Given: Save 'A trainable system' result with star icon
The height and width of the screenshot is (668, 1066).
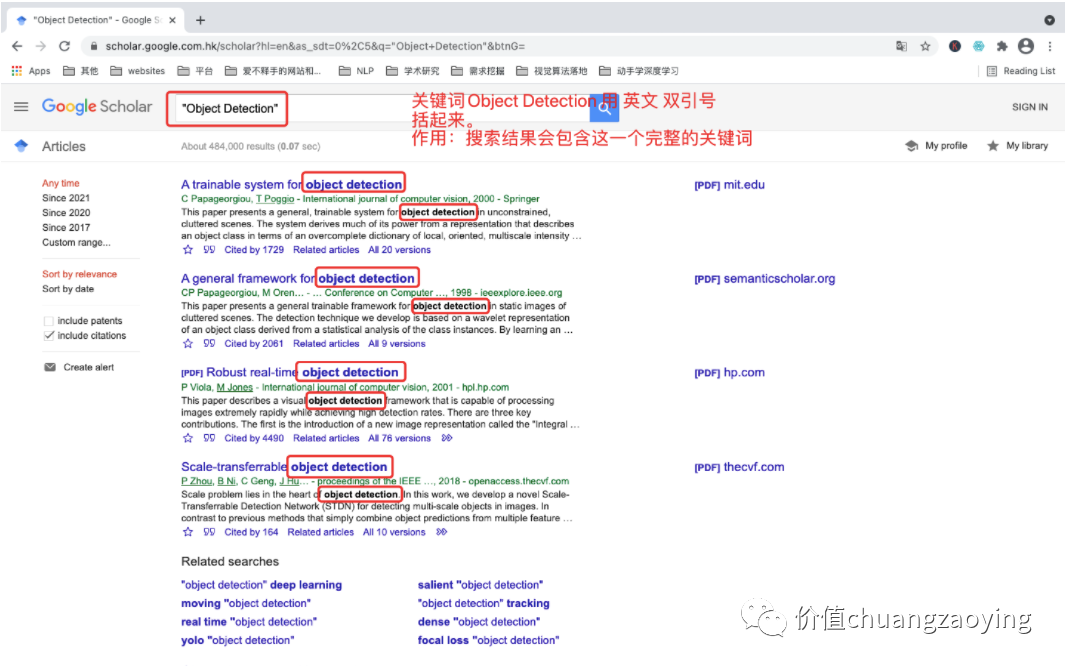Looking at the screenshot, I should 188,249.
